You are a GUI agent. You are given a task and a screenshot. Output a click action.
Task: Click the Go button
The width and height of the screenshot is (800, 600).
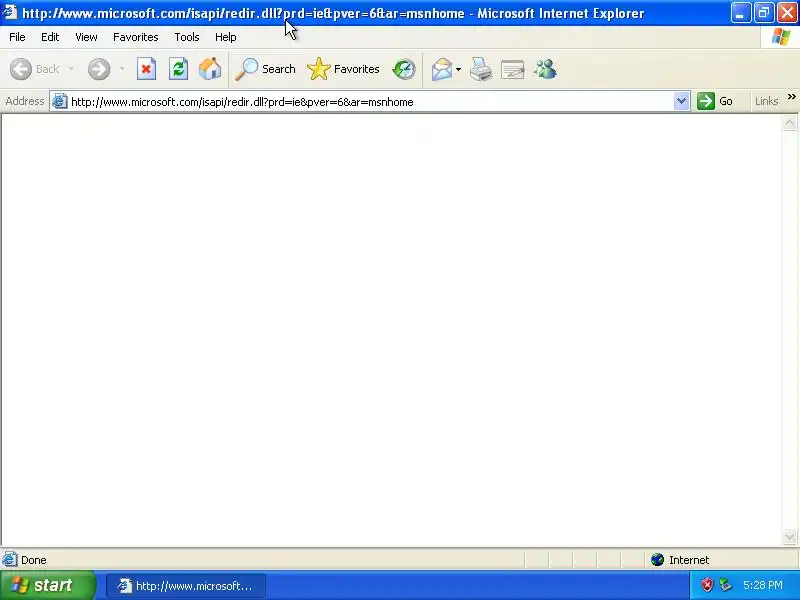[715, 101]
